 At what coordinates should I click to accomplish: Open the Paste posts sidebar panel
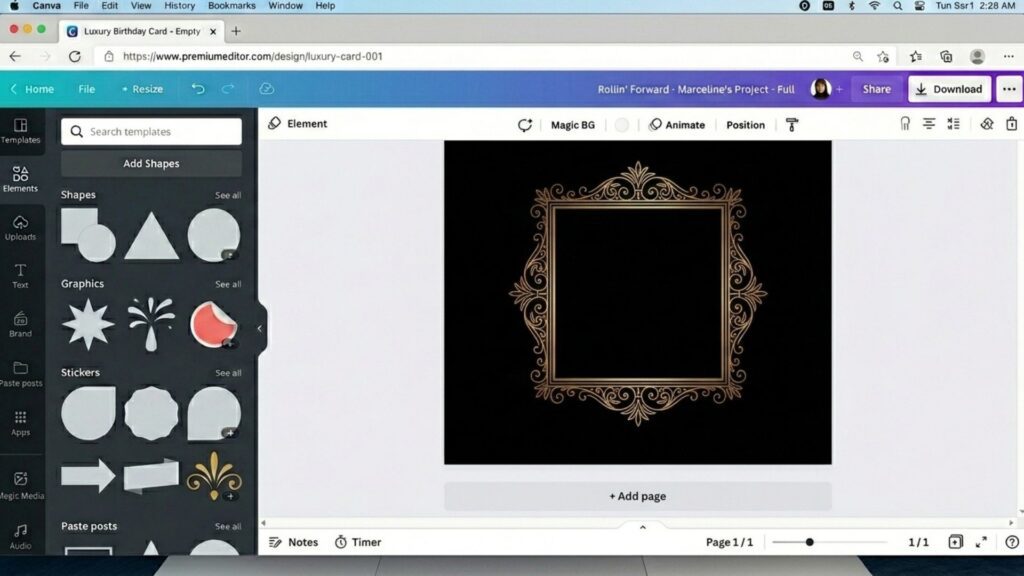point(20,374)
